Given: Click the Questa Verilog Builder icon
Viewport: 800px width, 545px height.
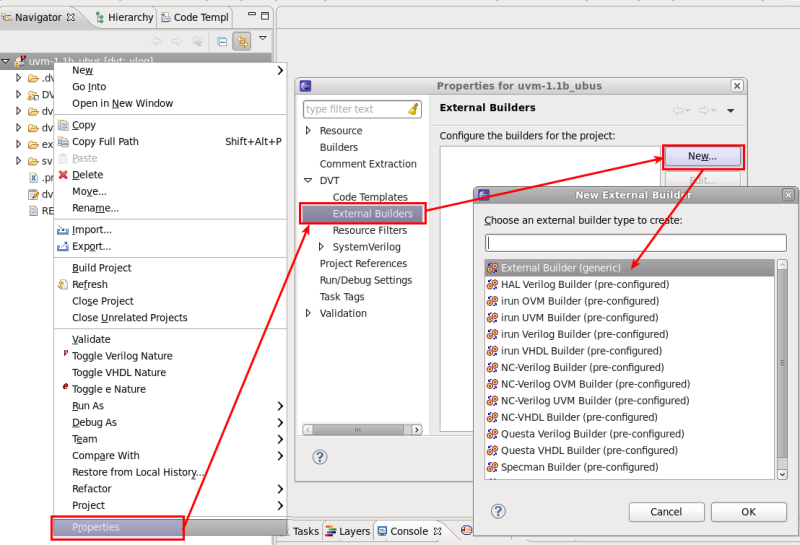Looking at the screenshot, I should 491,434.
